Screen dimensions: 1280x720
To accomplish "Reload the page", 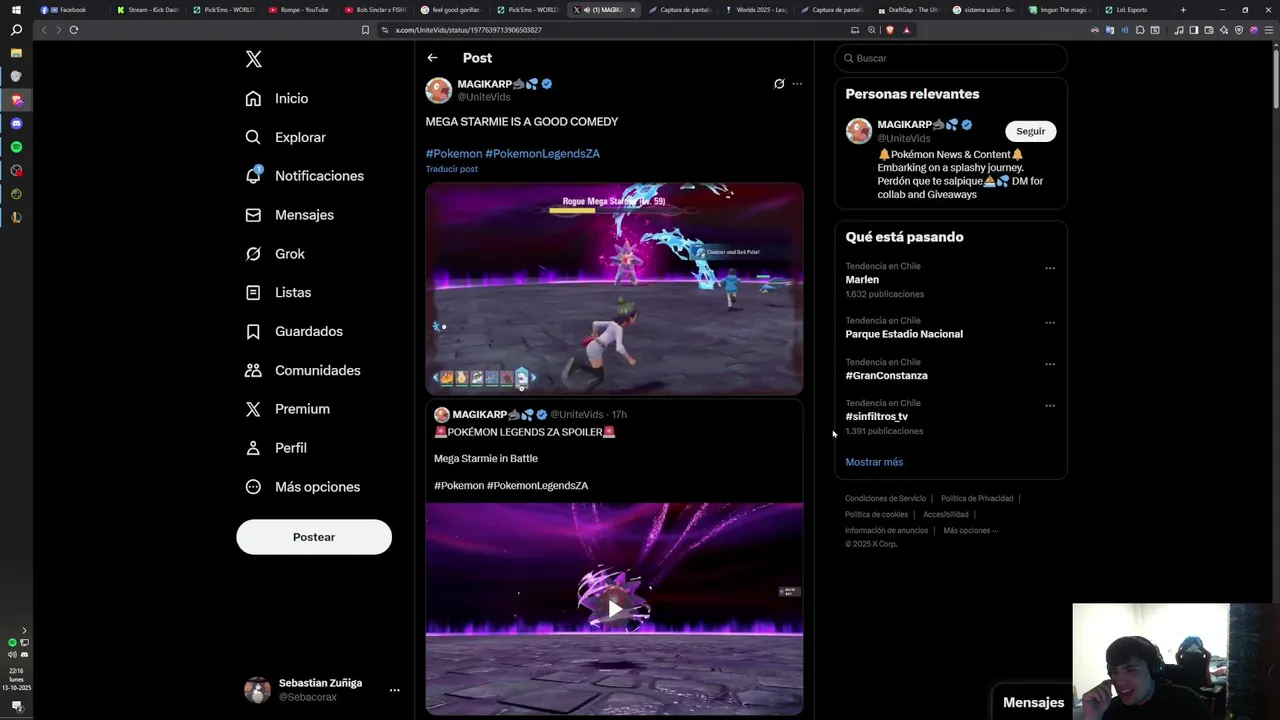I will [74, 30].
